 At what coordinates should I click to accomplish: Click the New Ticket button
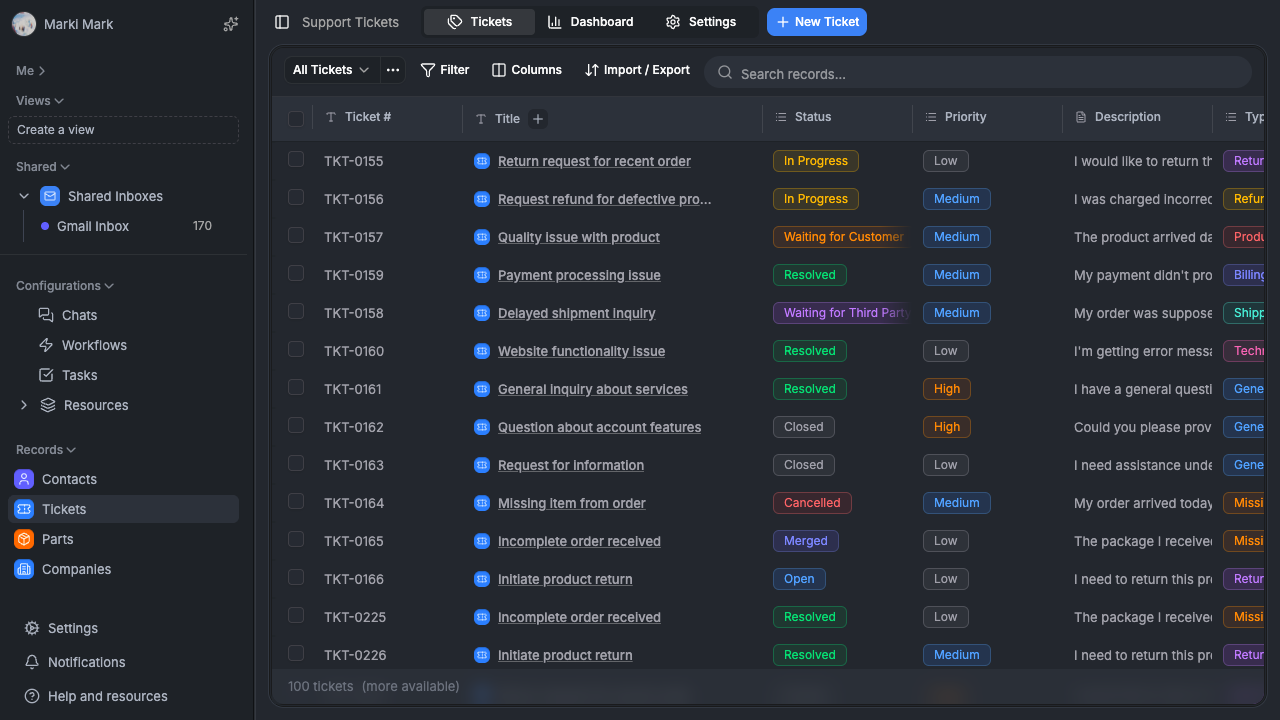tap(816, 22)
